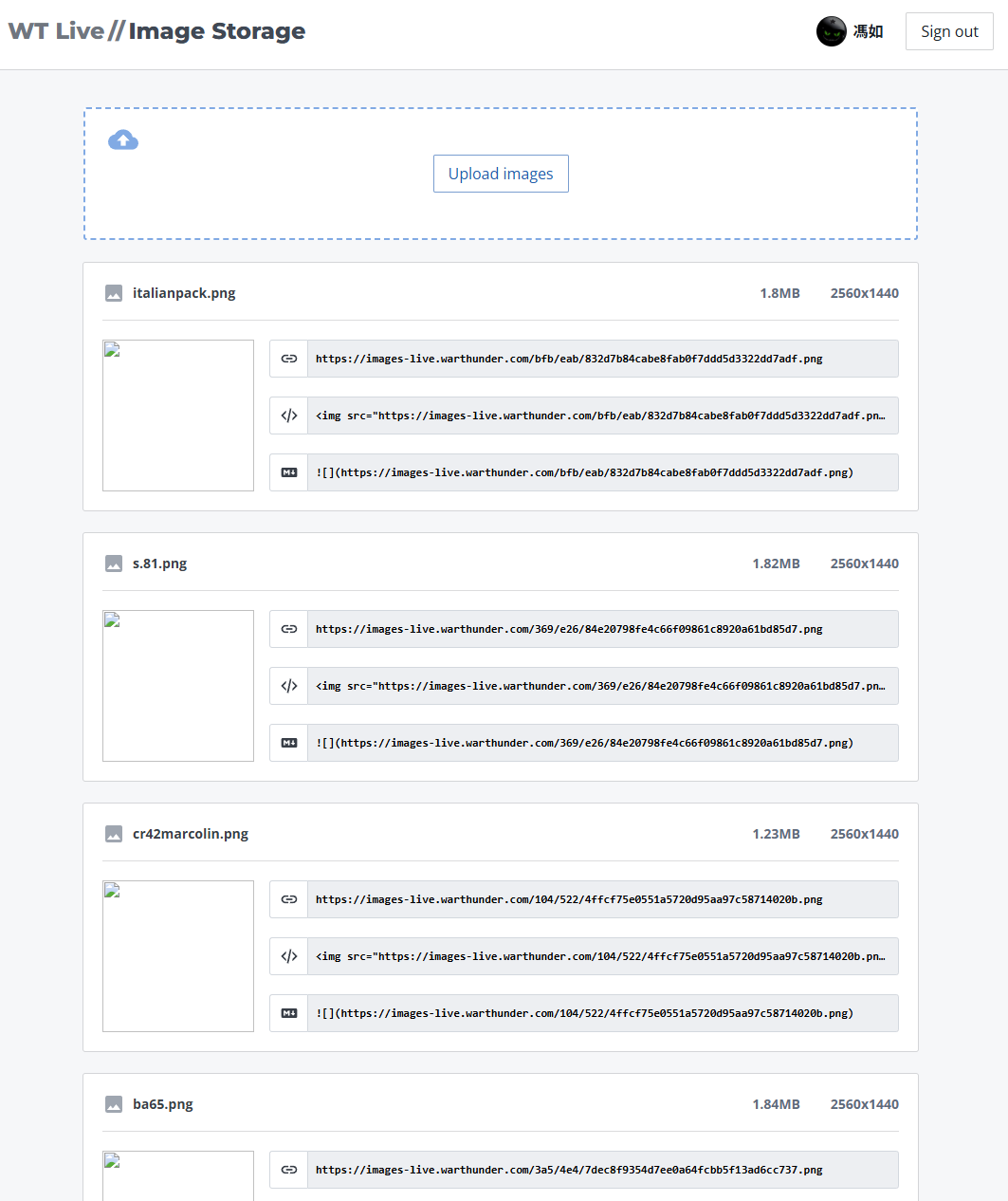The height and width of the screenshot is (1201, 1008).
Task: Select Markdown code field for s.81.png
Action: point(602,743)
